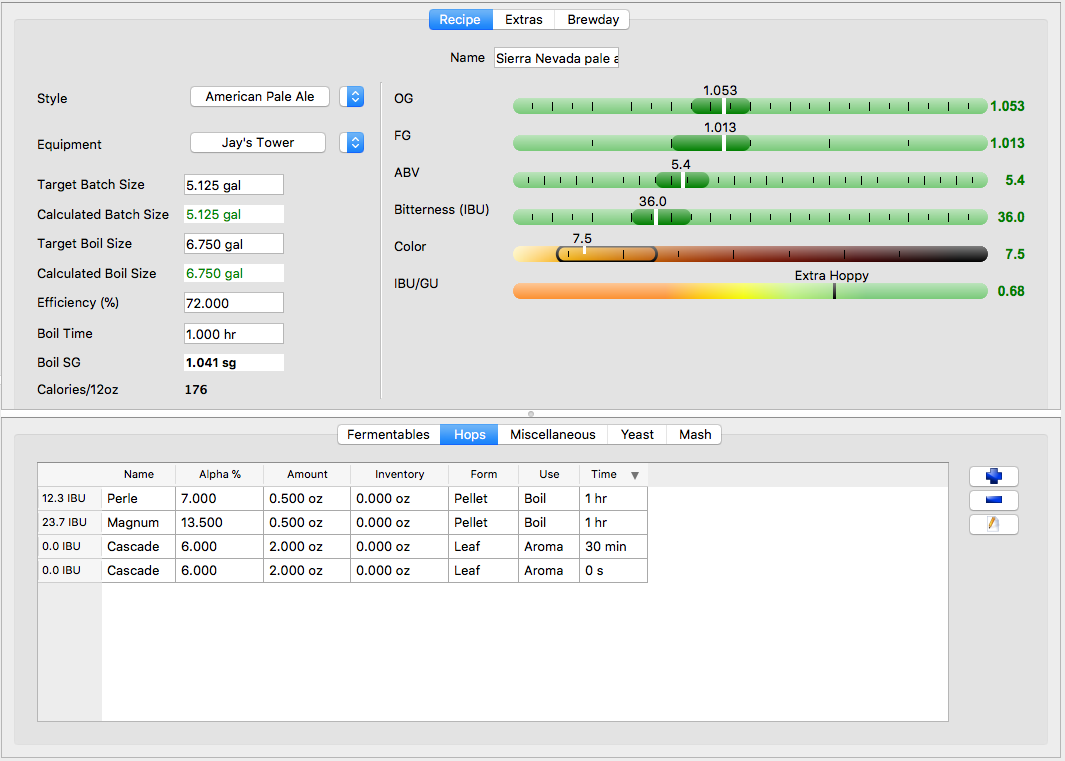1065x761 pixels.
Task: Show the Mash tab
Action: pyautogui.click(x=695, y=434)
